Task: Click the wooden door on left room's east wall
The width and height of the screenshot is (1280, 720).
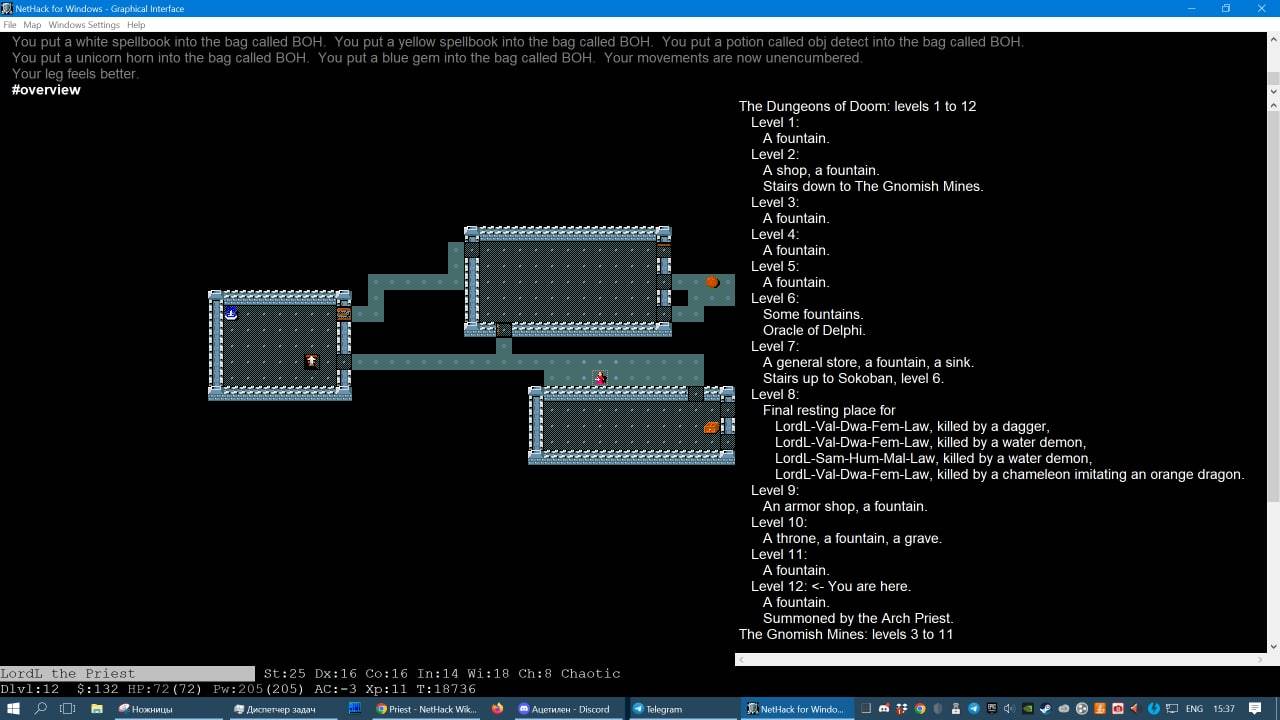Action: click(344, 313)
